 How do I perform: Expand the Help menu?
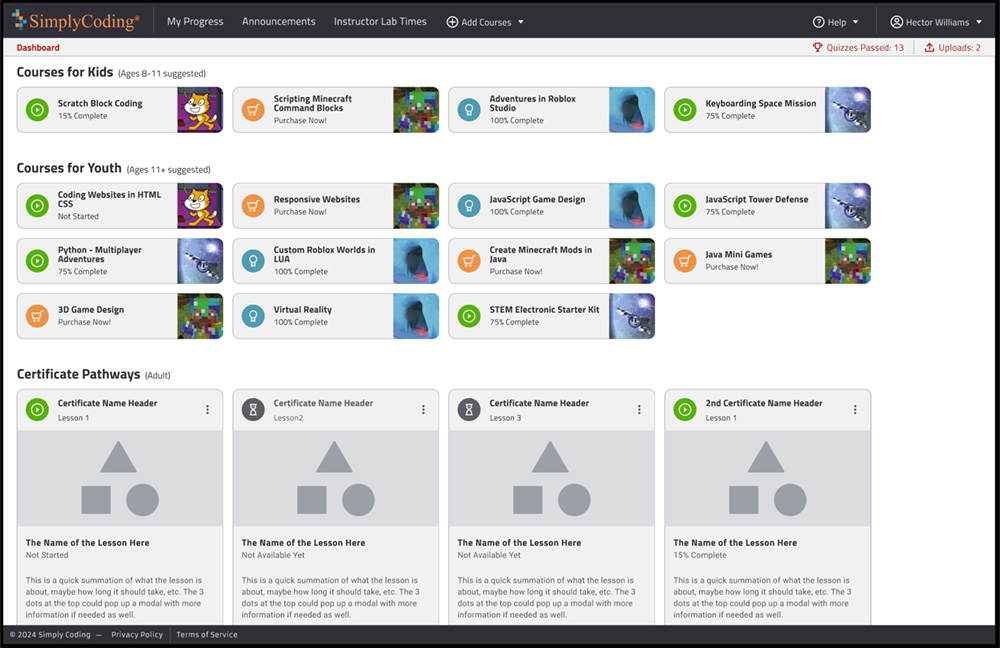tap(836, 22)
